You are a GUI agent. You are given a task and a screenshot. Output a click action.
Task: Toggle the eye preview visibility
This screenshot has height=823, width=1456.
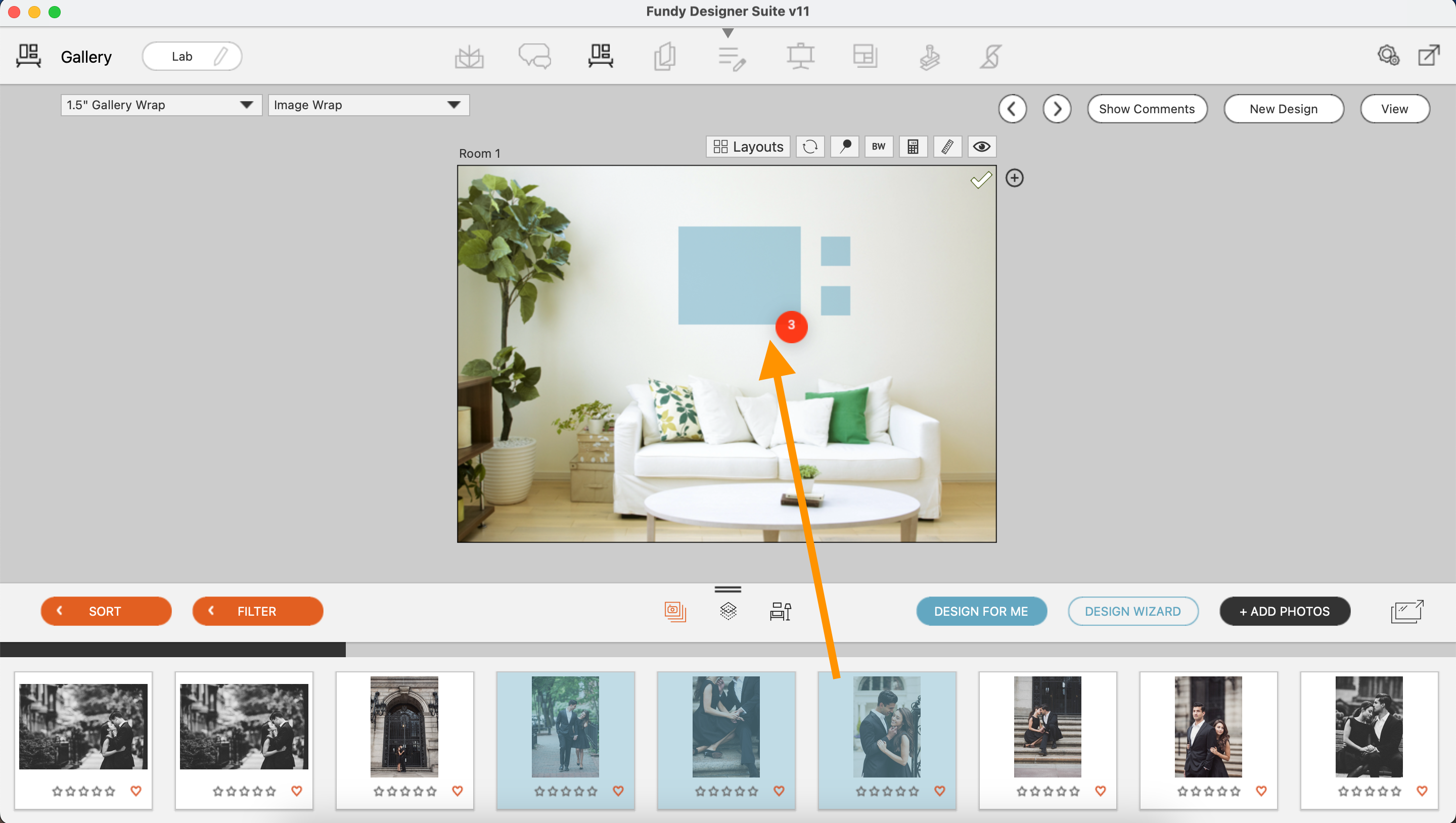(x=981, y=147)
